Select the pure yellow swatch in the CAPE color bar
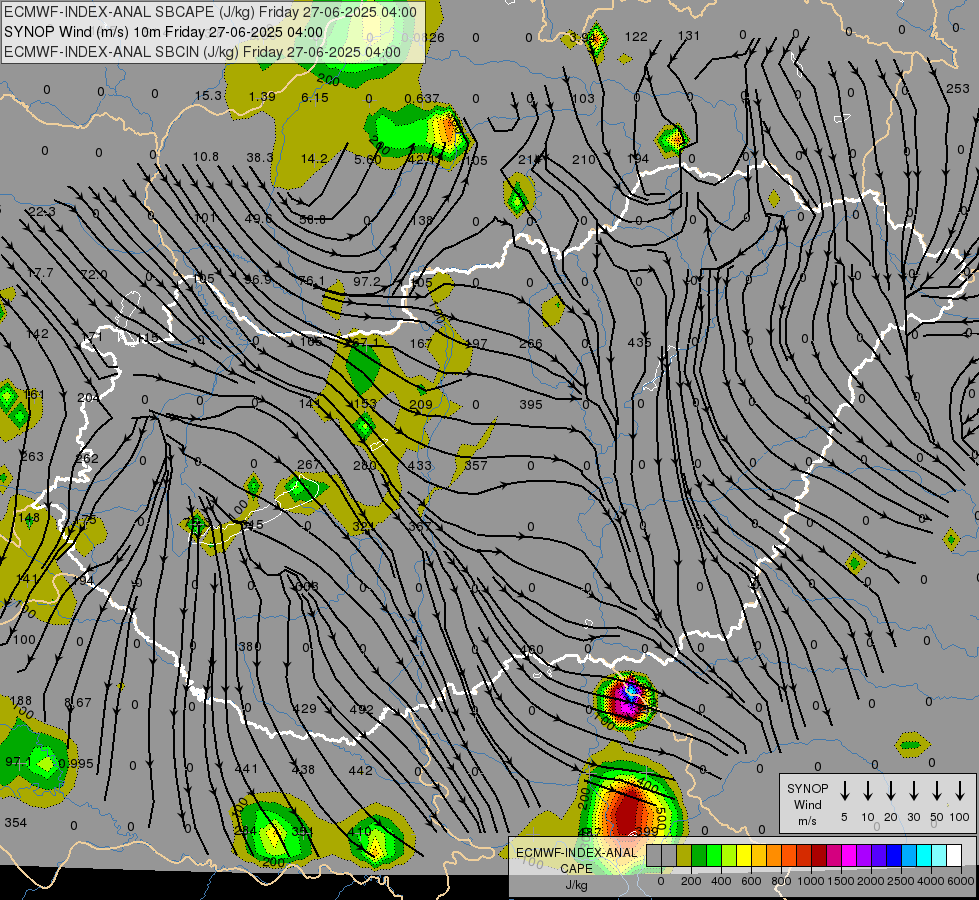This screenshot has width=979, height=900. [x=744, y=856]
